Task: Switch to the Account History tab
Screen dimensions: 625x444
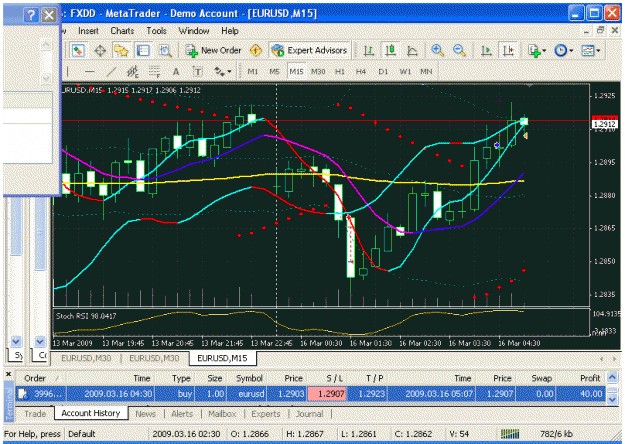Action: click(x=91, y=413)
